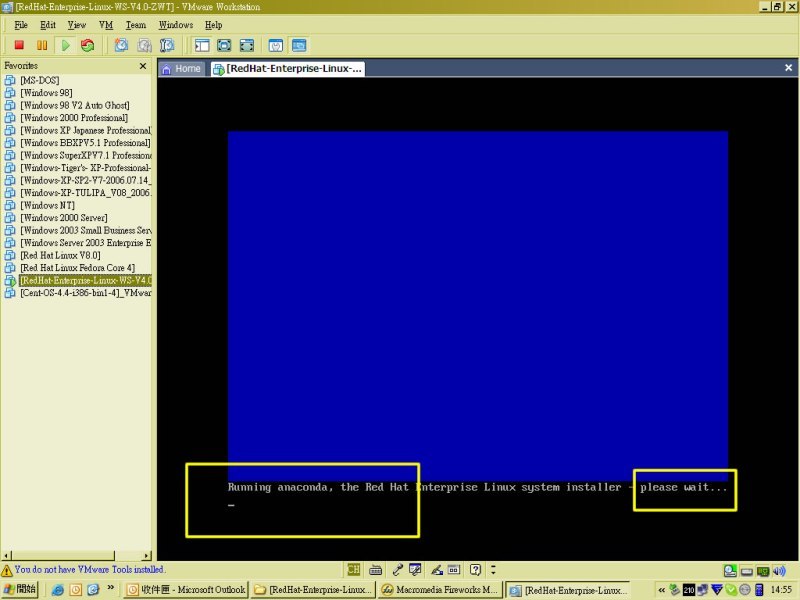Select [MS-DOS] in Favorites
The height and width of the screenshot is (600, 800).
[40, 80]
